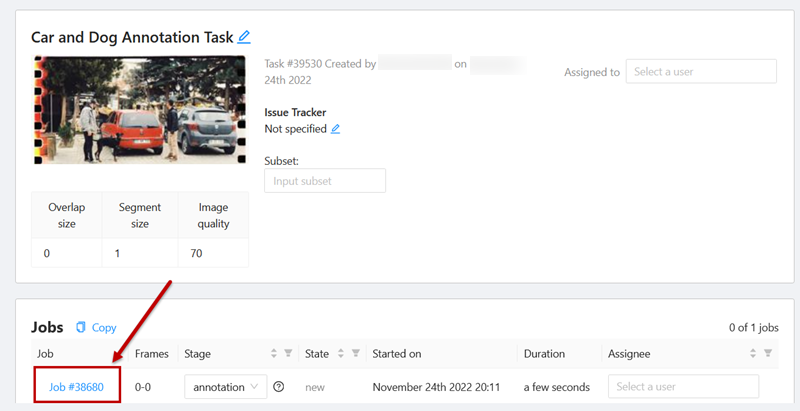Click the stage help question-mark icon
This screenshot has width=800, height=411.
279,387
